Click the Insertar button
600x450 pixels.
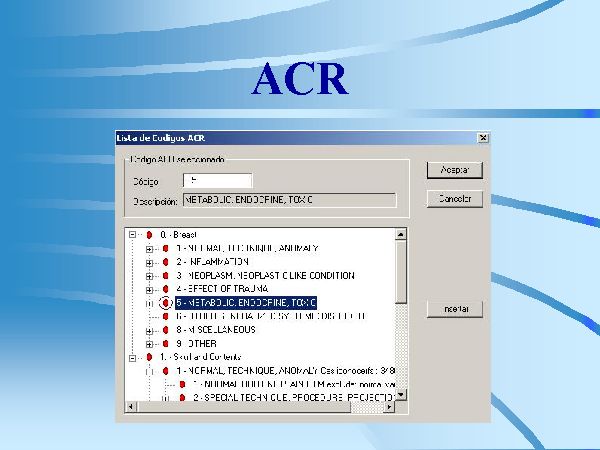(x=454, y=309)
